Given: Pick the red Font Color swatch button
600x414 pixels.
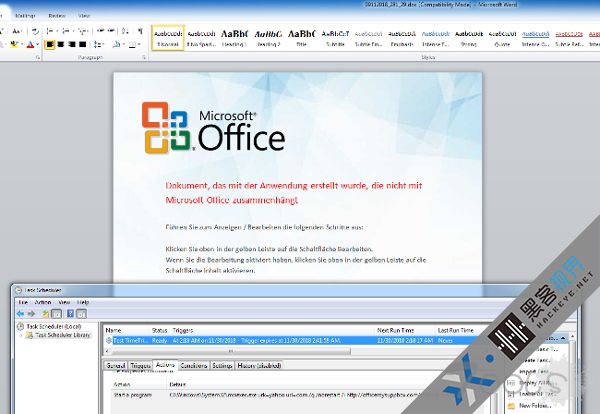Looking at the screenshot, I should tap(29, 45).
